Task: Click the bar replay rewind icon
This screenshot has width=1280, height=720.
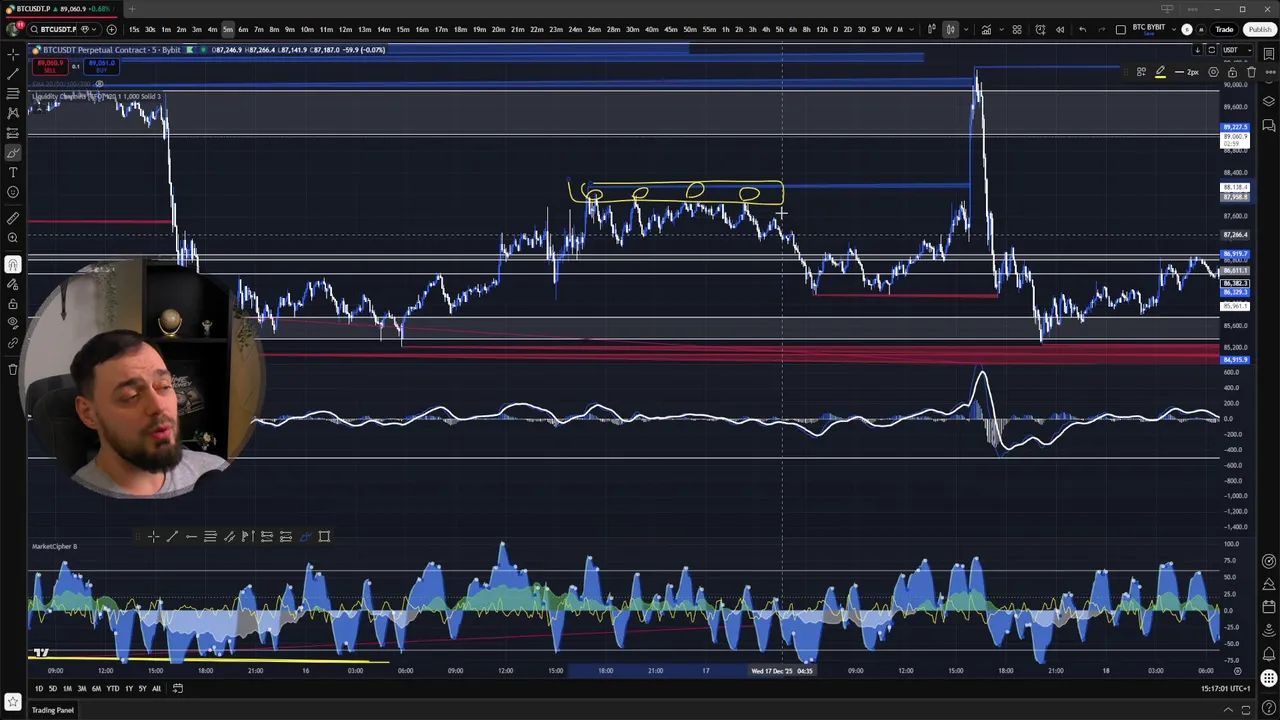Action: [x=1060, y=30]
